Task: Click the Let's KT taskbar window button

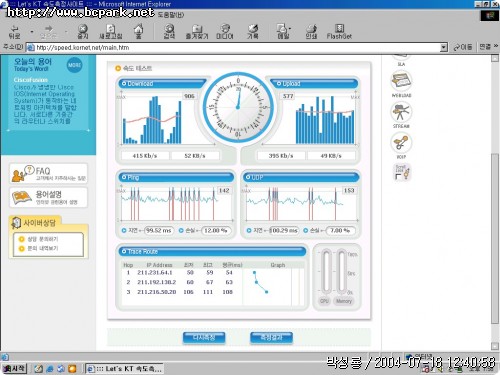Action: pyautogui.click(x=124, y=369)
